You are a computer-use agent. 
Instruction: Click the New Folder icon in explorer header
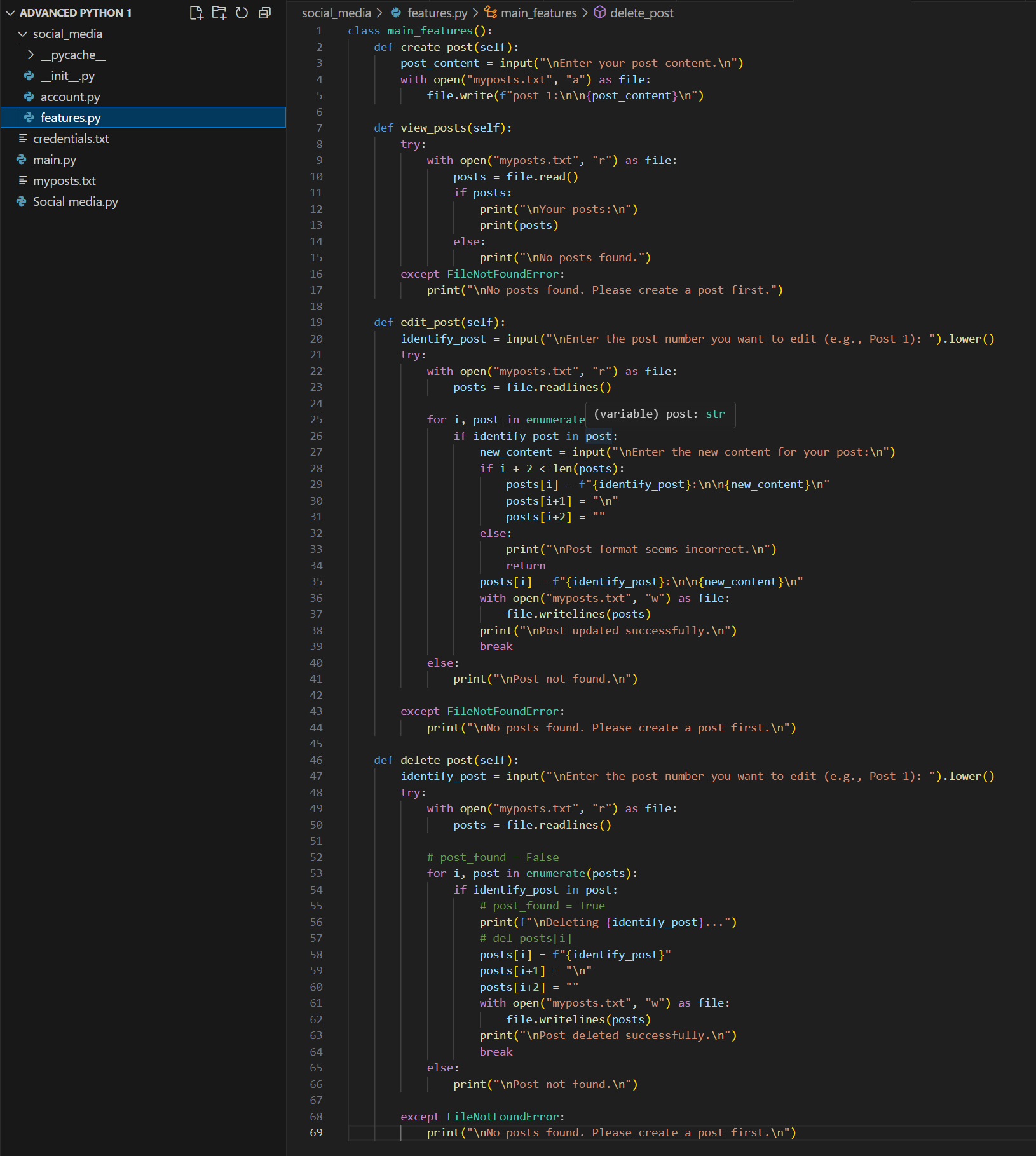click(x=219, y=13)
